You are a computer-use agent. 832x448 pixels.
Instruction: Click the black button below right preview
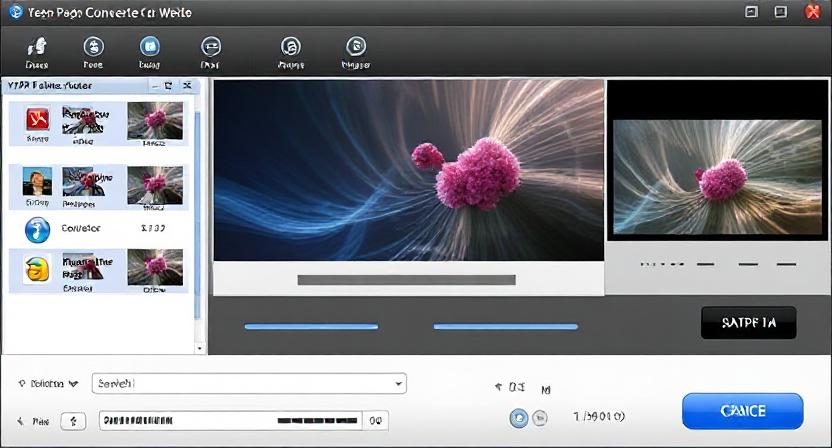[x=749, y=322]
